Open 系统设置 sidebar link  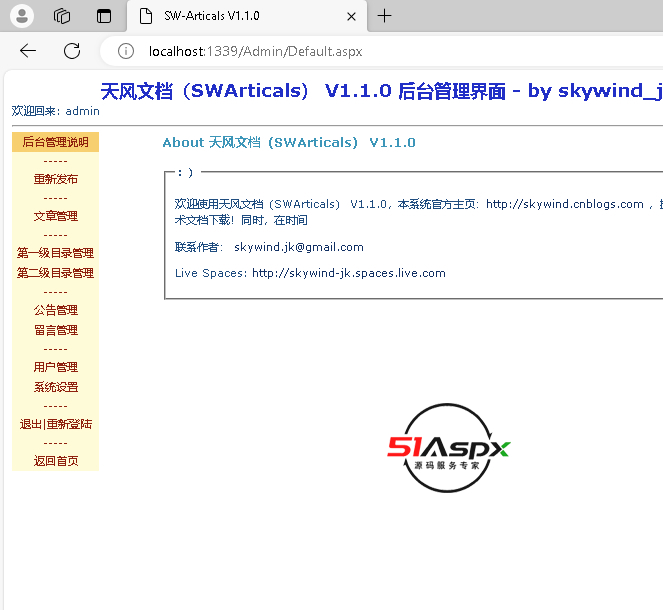[x=55, y=387]
